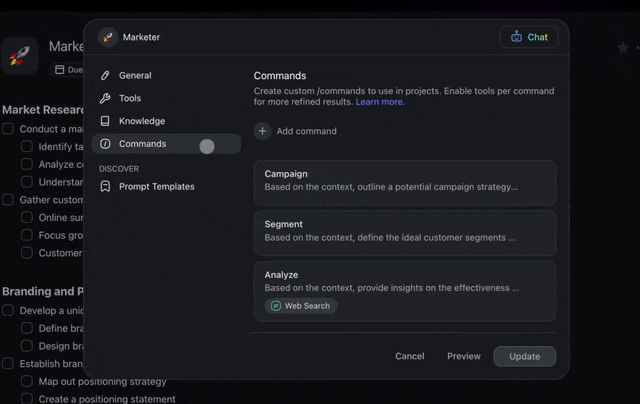
Task: Click the Marketer agent avatar icon
Action: click(x=108, y=37)
